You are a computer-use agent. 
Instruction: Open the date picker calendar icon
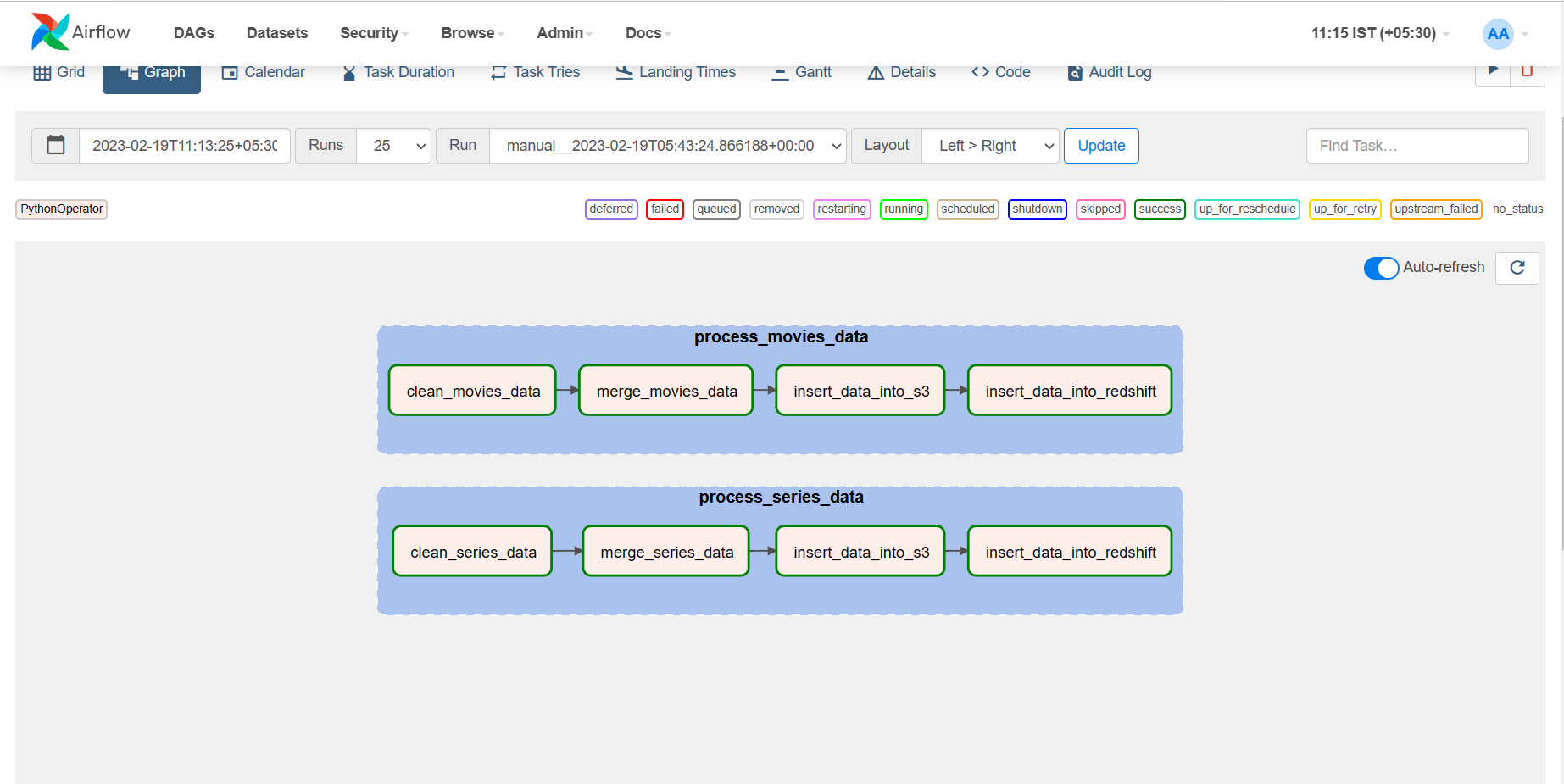(x=55, y=145)
